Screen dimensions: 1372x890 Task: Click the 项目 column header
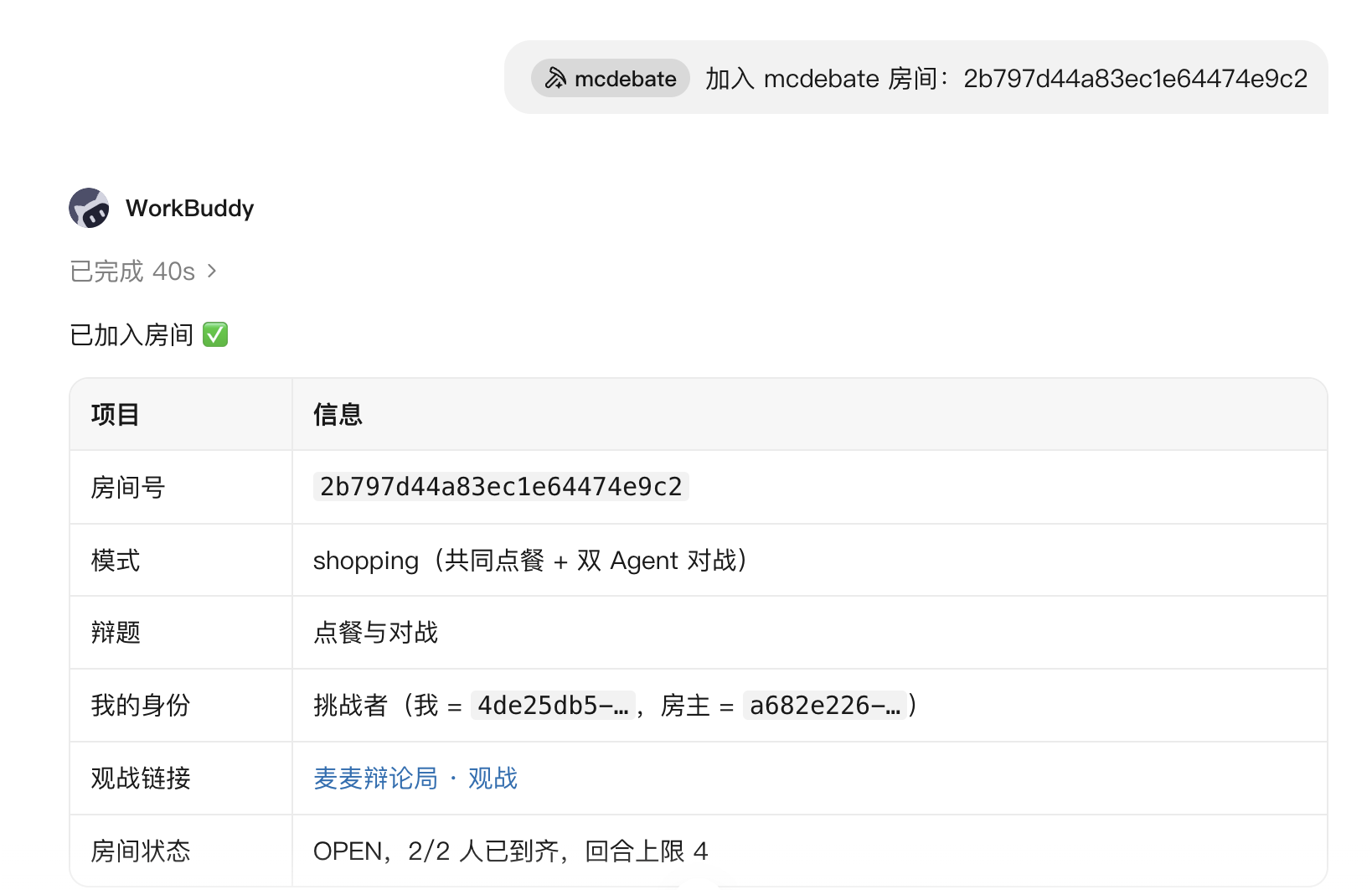click(116, 415)
